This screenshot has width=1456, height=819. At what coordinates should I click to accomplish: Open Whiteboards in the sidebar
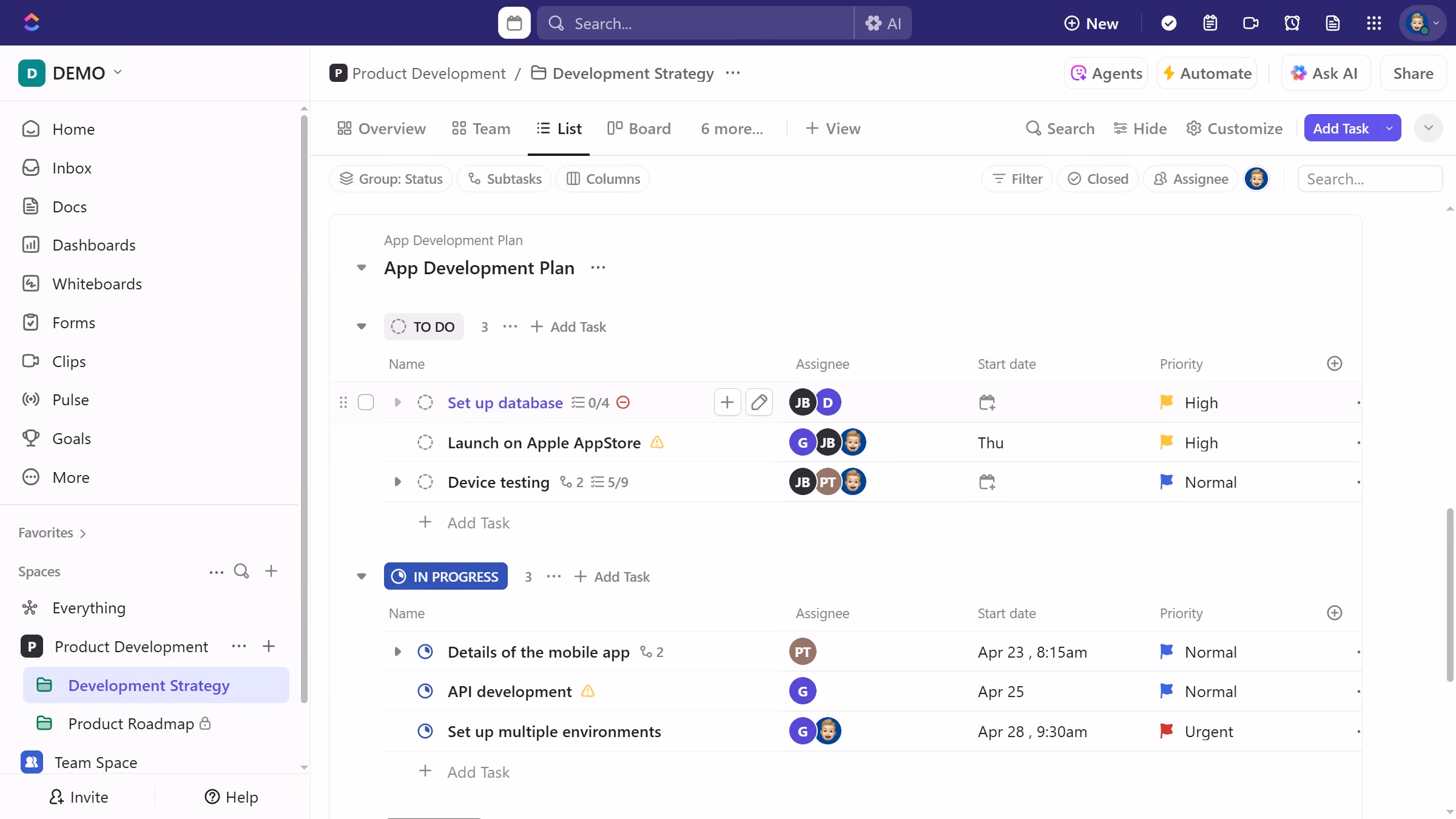97,284
